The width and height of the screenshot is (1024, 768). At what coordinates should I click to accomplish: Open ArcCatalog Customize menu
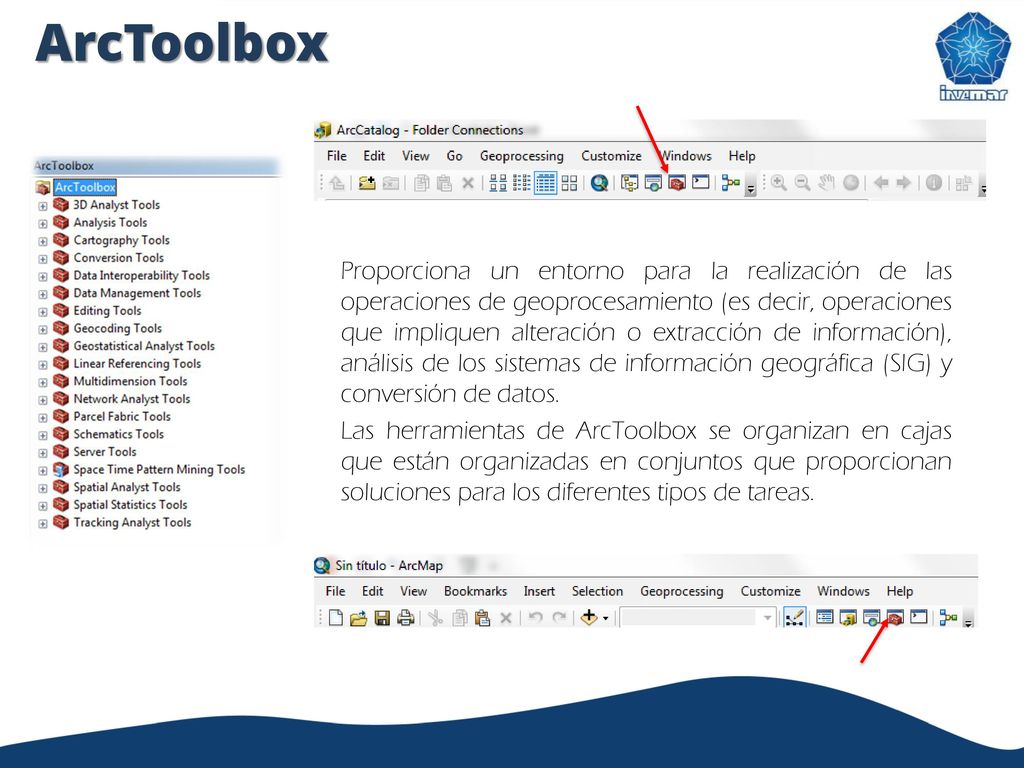[x=611, y=156]
